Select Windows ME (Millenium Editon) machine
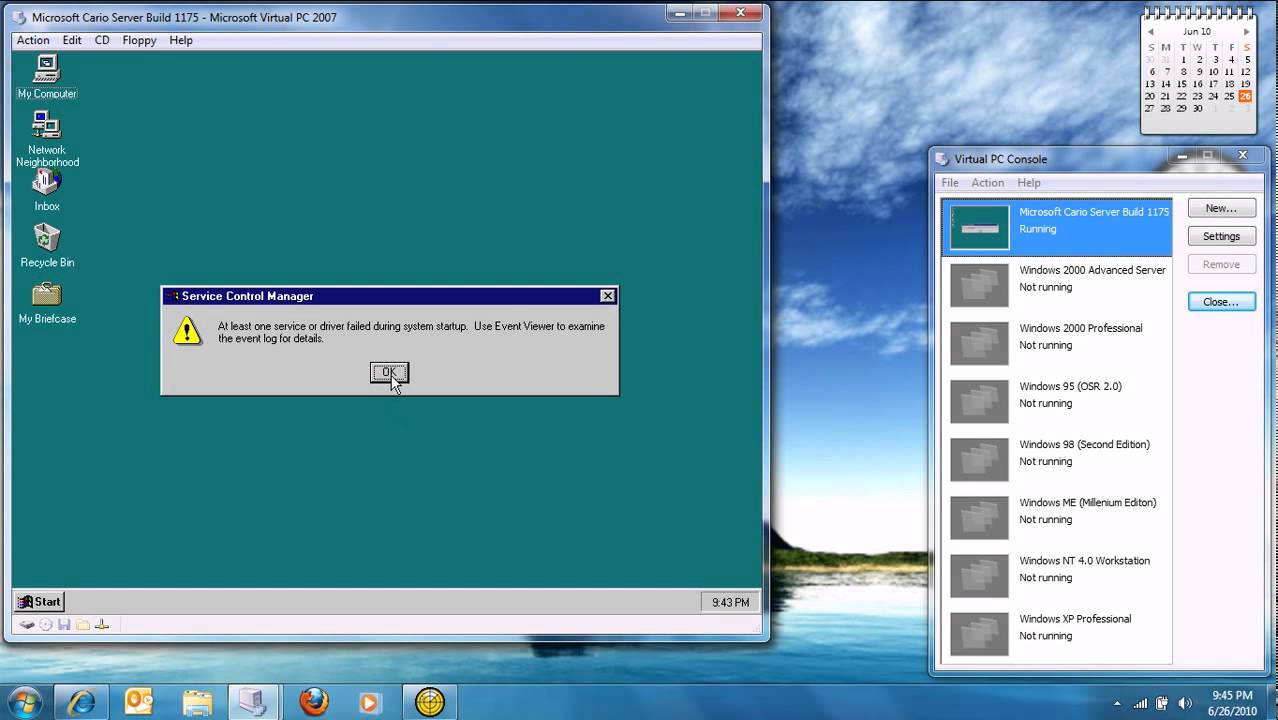This screenshot has width=1278, height=720. [1057, 518]
